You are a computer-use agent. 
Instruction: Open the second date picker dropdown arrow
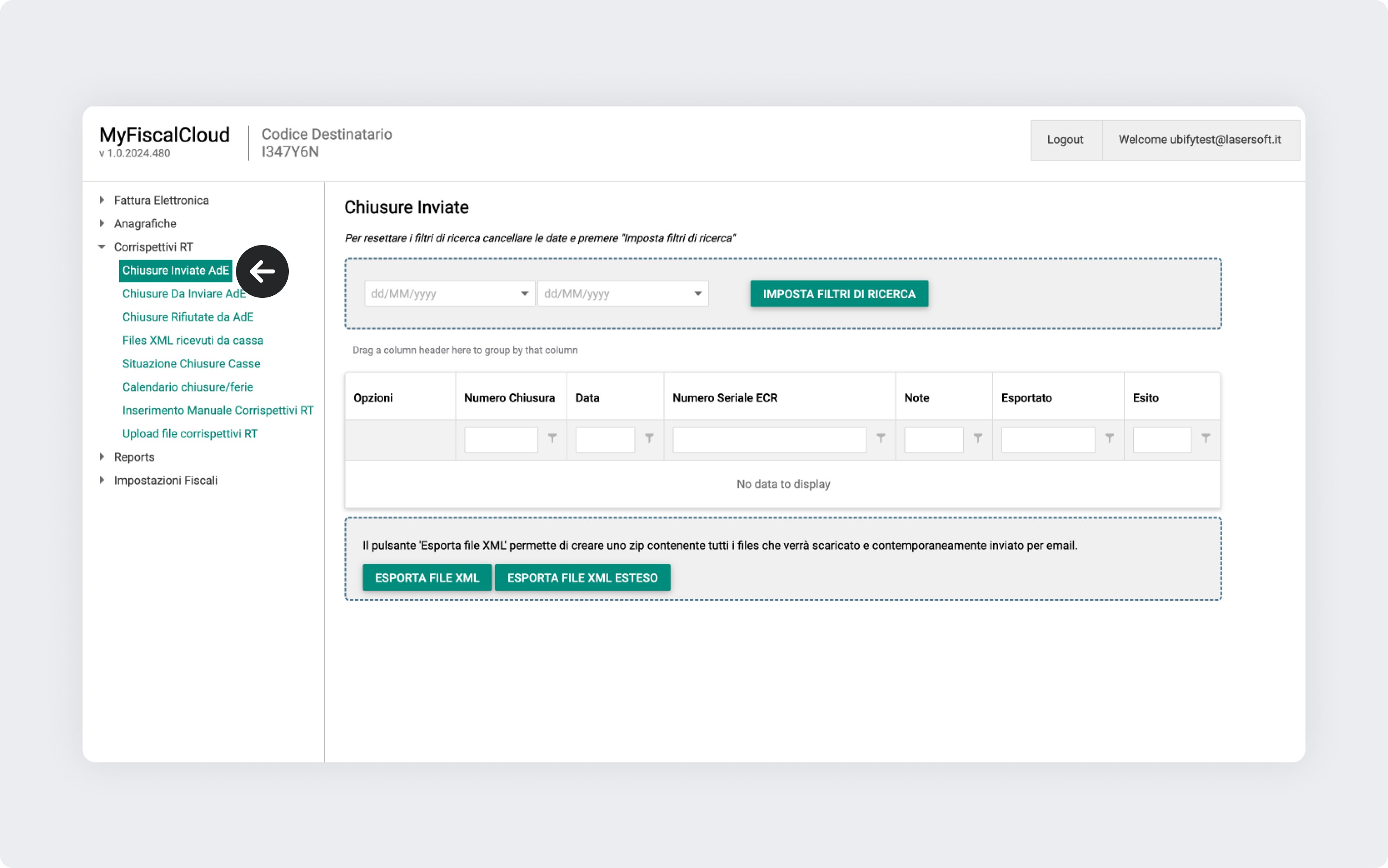(x=697, y=294)
